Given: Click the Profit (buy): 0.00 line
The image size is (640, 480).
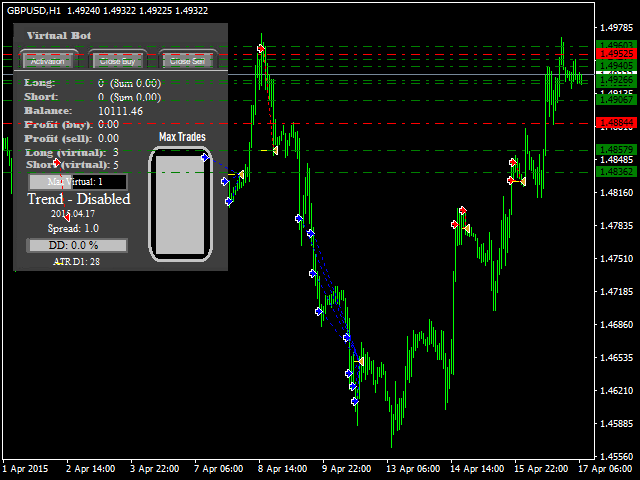Looking at the screenshot, I should 71,124.
